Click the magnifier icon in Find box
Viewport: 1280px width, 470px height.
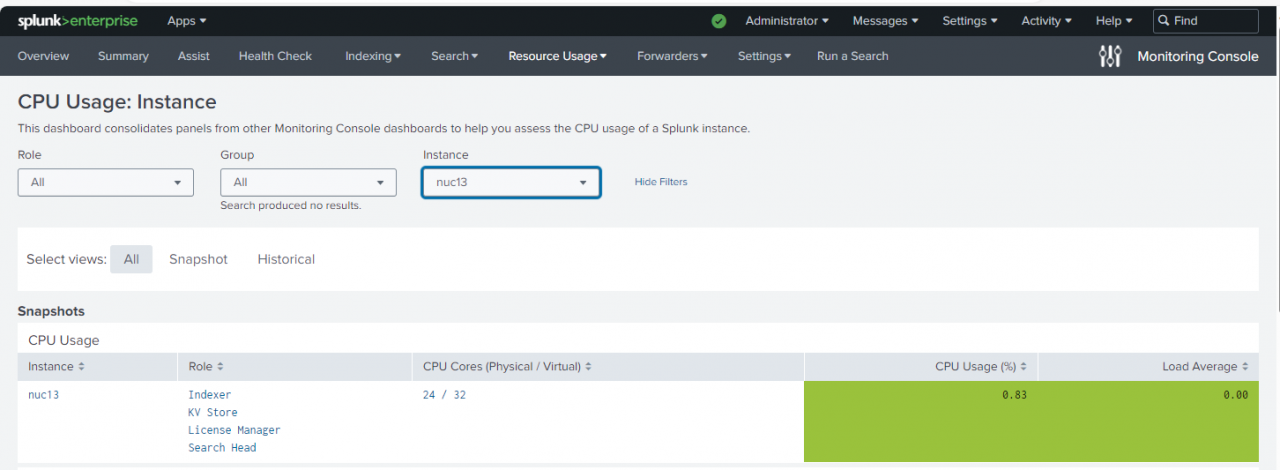coord(1164,20)
